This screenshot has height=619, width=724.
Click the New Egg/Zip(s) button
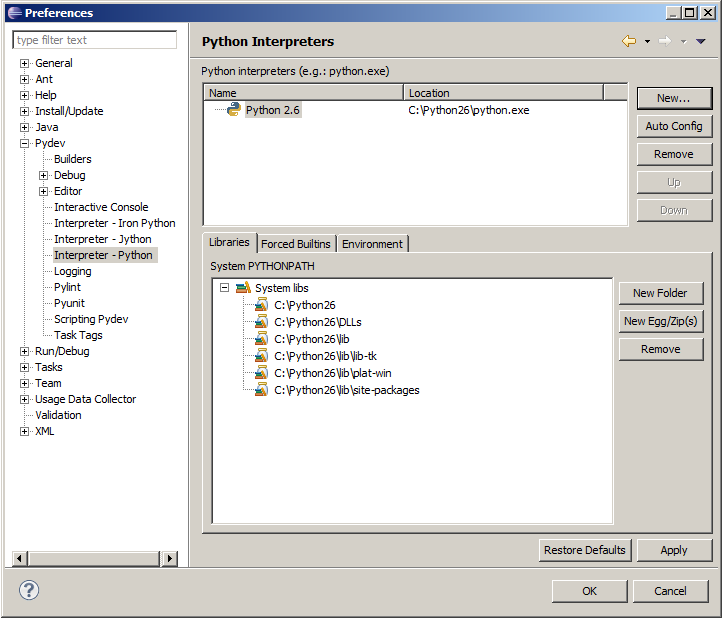pyautogui.click(x=661, y=321)
